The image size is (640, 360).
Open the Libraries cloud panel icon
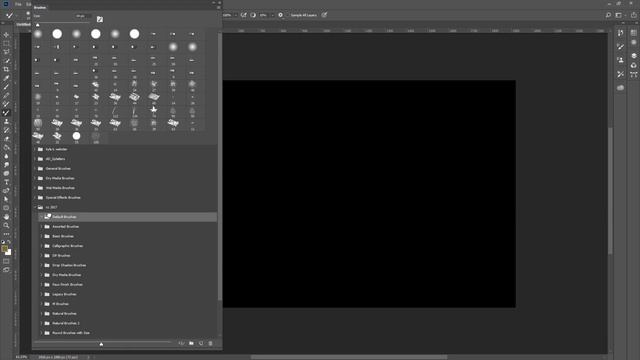coord(620,87)
